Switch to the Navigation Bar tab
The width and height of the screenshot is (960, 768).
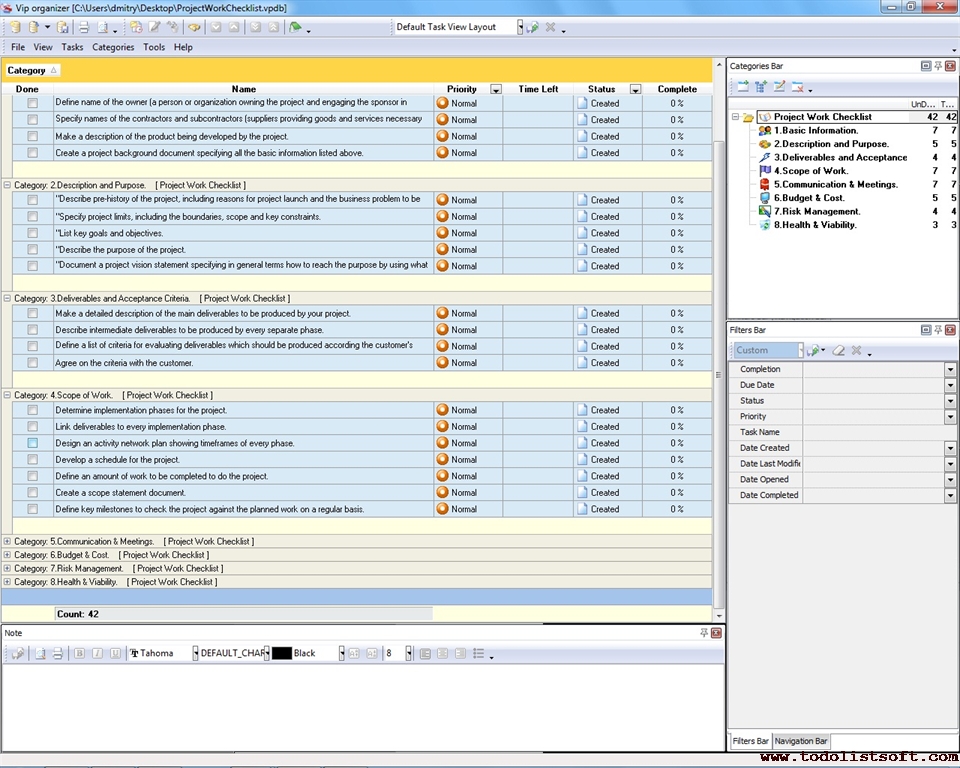tap(801, 741)
